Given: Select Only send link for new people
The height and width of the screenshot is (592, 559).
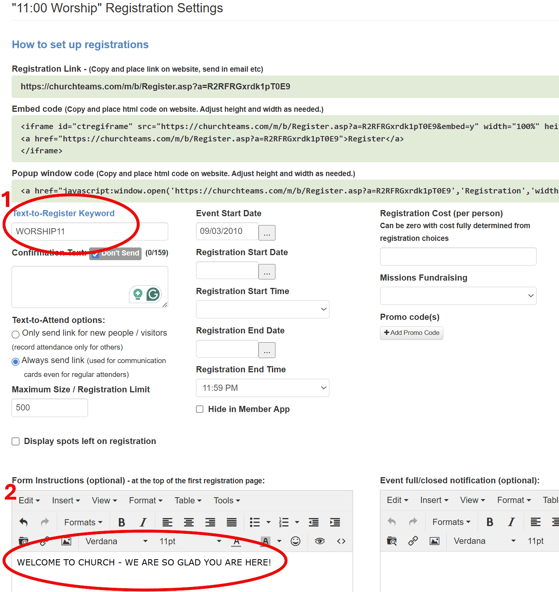Looking at the screenshot, I should [15, 334].
